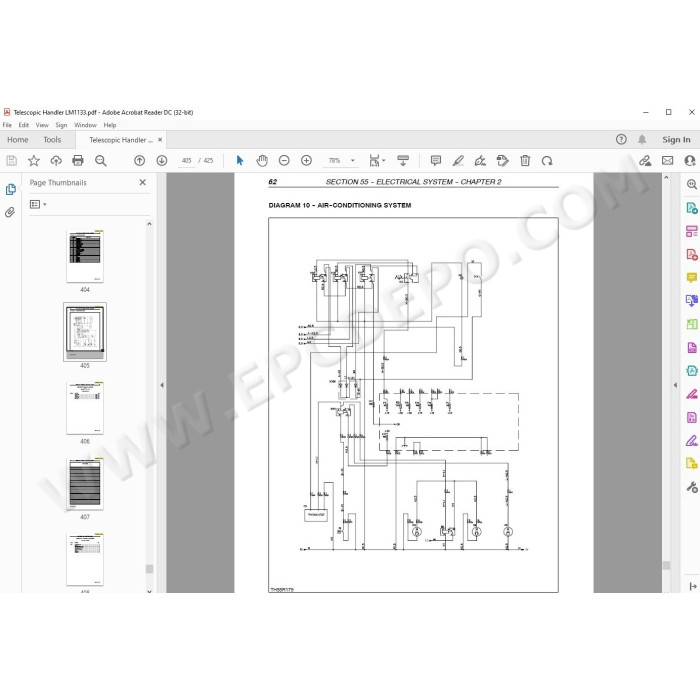Open the Edit menu
Viewport: 700px width, 700px height.
tap(24, 125)
